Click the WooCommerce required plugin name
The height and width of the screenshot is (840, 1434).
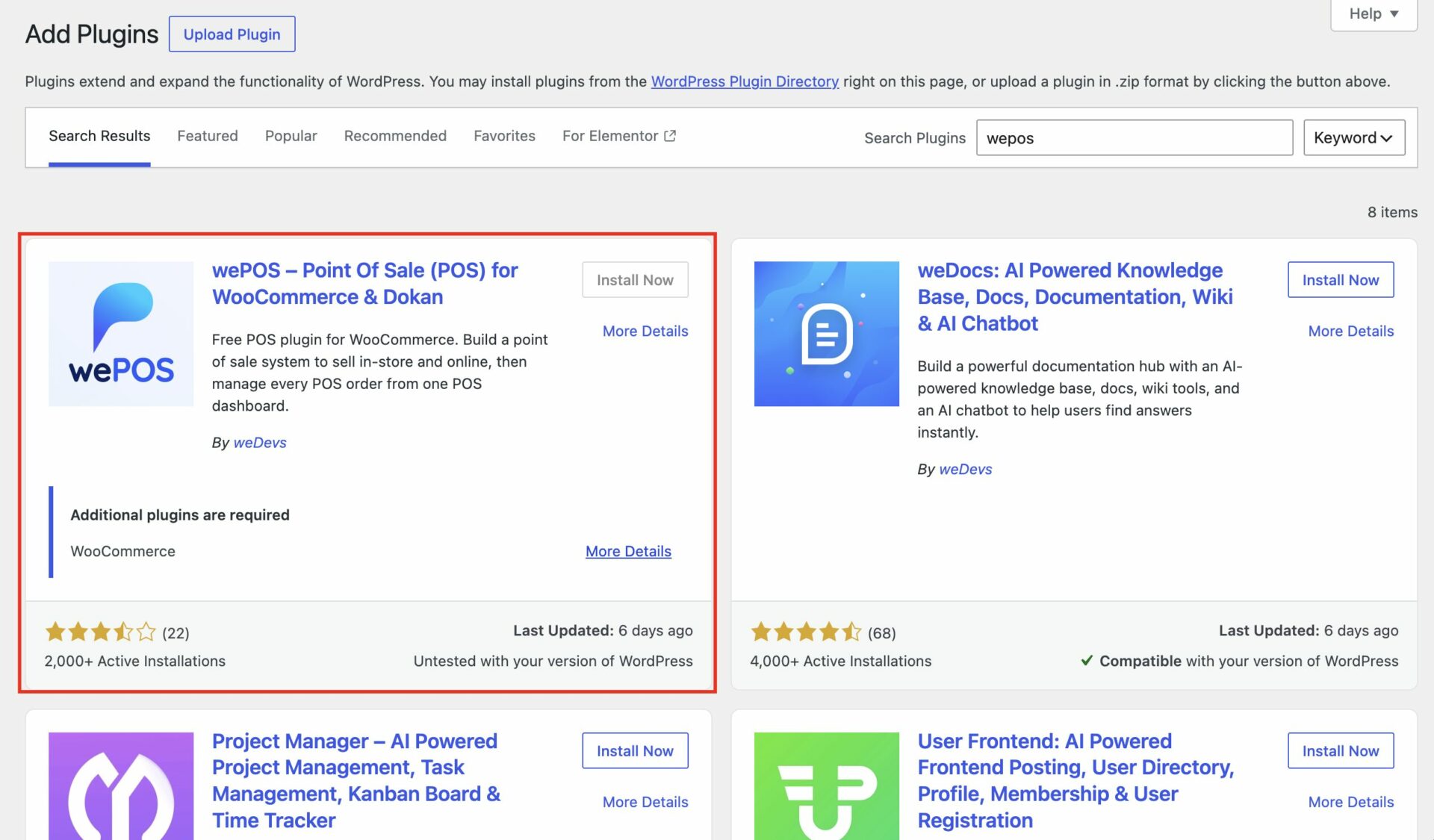click(123, 551)
